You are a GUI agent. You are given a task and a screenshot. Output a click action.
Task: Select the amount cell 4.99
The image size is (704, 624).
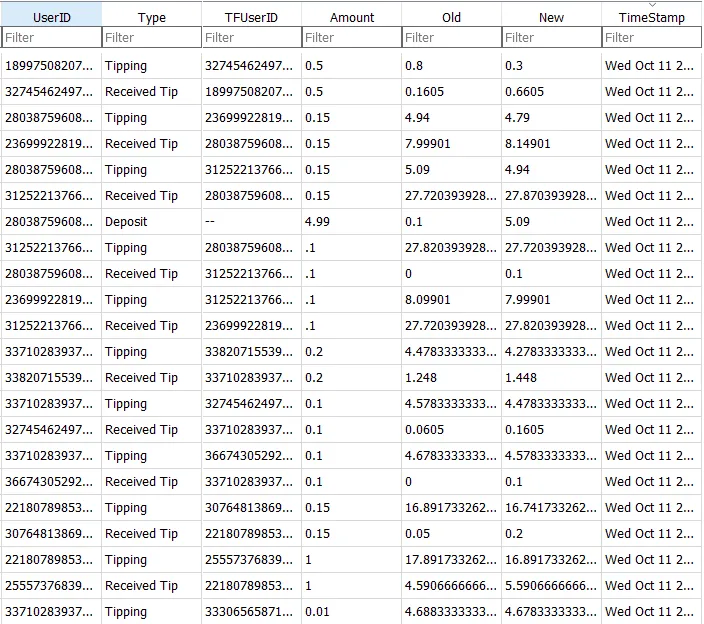(x=352, y=221)
